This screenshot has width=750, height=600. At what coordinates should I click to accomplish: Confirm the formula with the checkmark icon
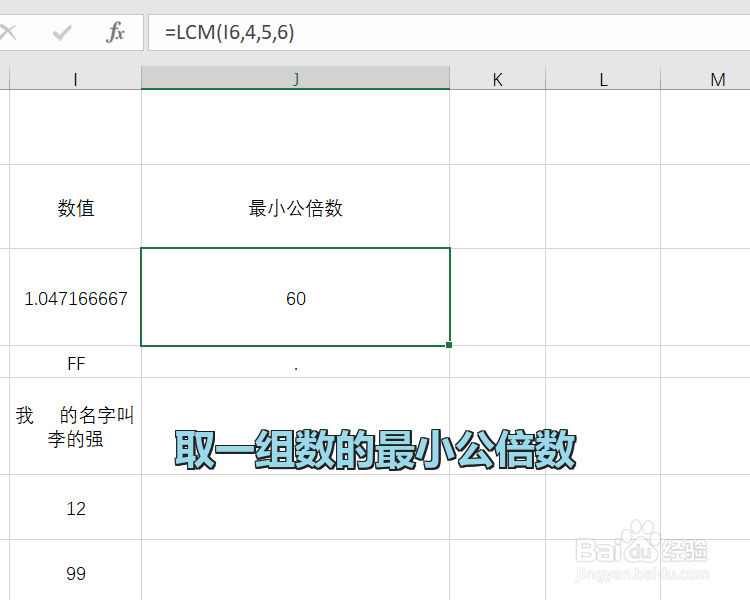[62, 33]
